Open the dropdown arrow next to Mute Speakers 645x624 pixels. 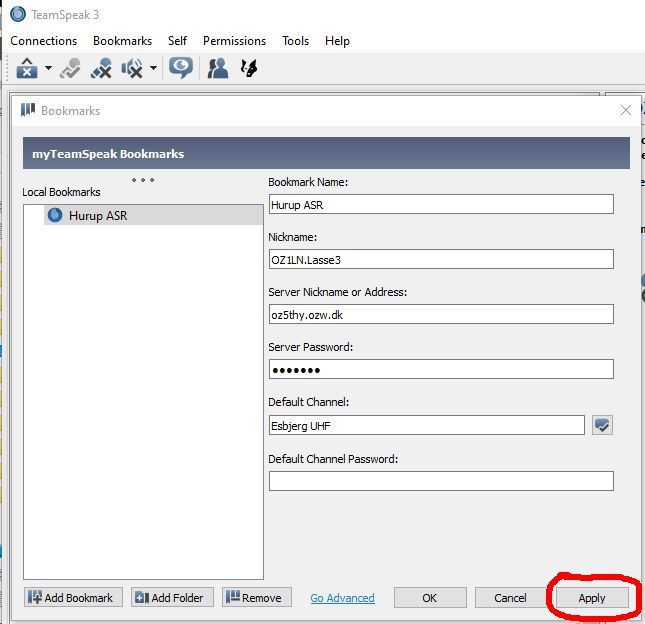(153, 68)
